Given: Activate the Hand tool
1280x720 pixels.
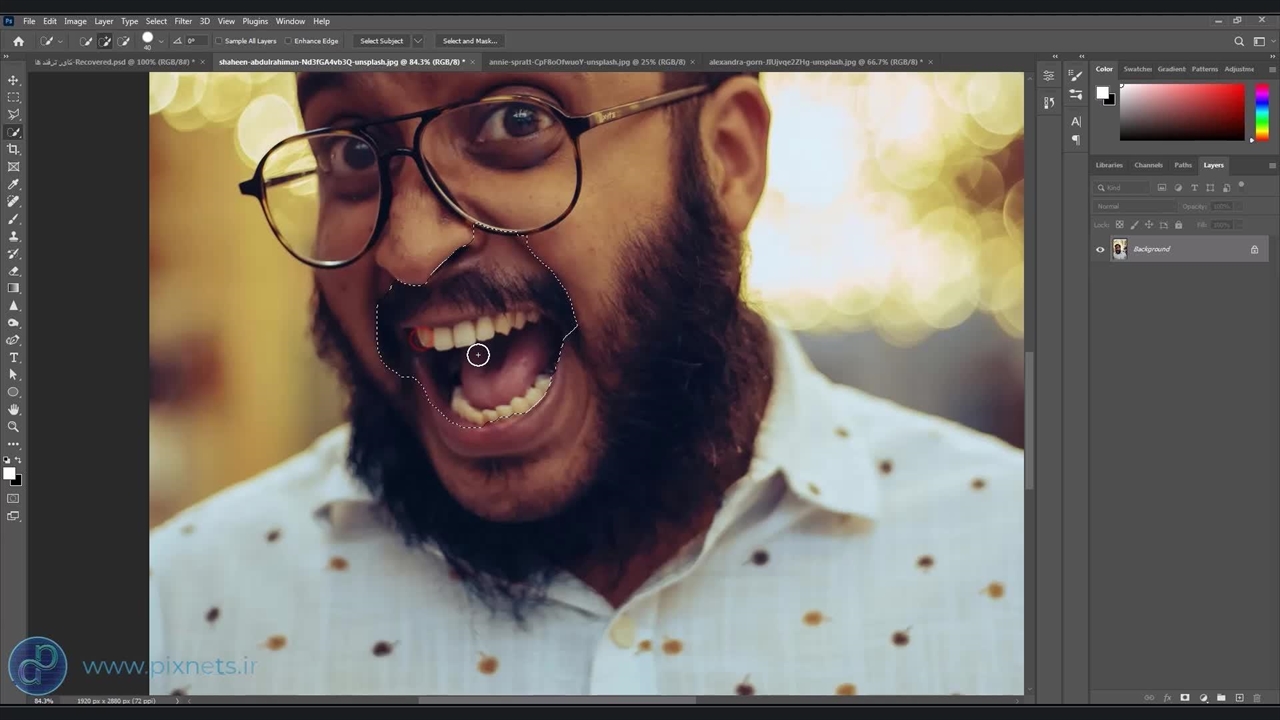Looking at the screenshot, I should (x=14, y=409).
